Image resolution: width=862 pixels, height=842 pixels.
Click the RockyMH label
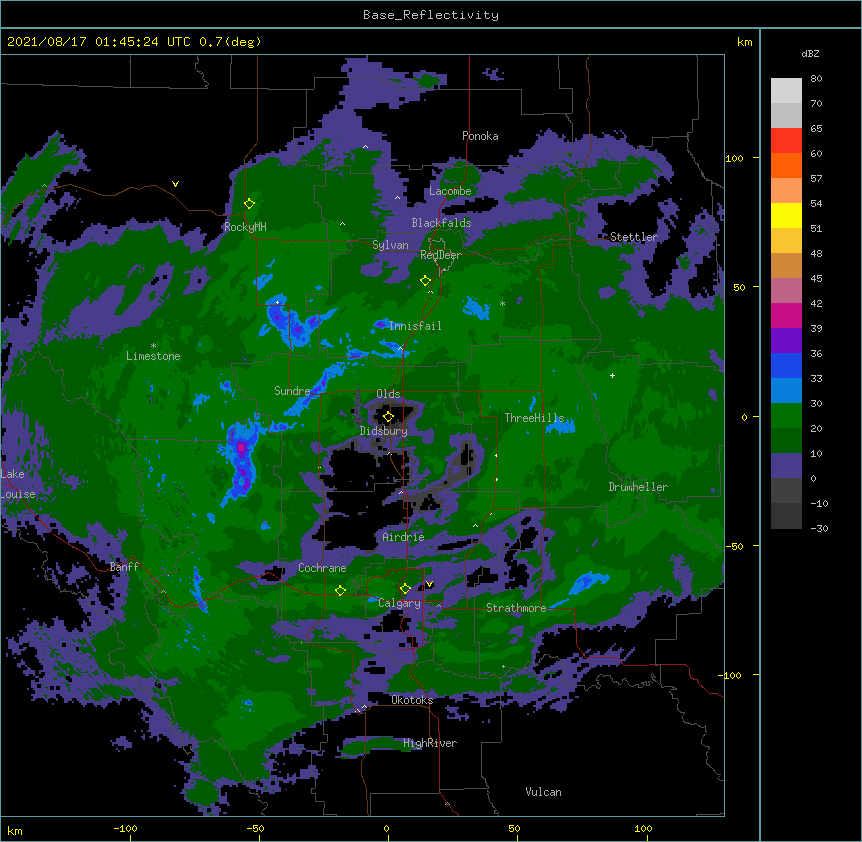pos(245,227)
